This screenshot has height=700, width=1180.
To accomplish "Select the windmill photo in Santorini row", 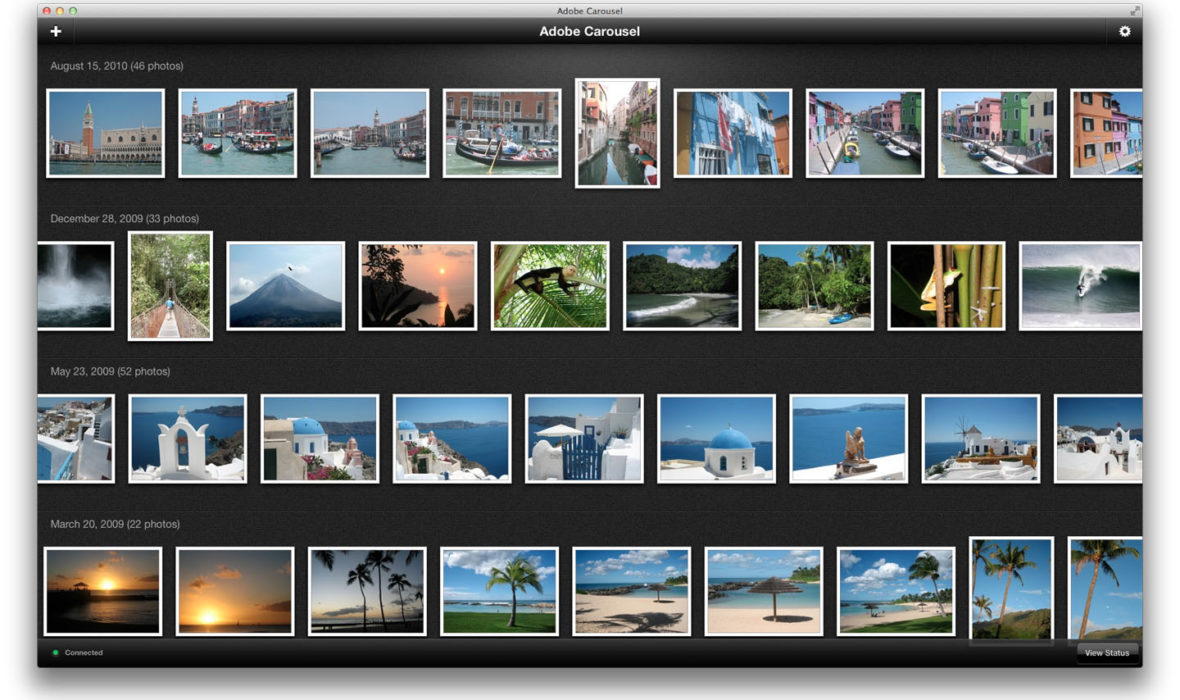I will pyautogui.click(x=980, y=439).
